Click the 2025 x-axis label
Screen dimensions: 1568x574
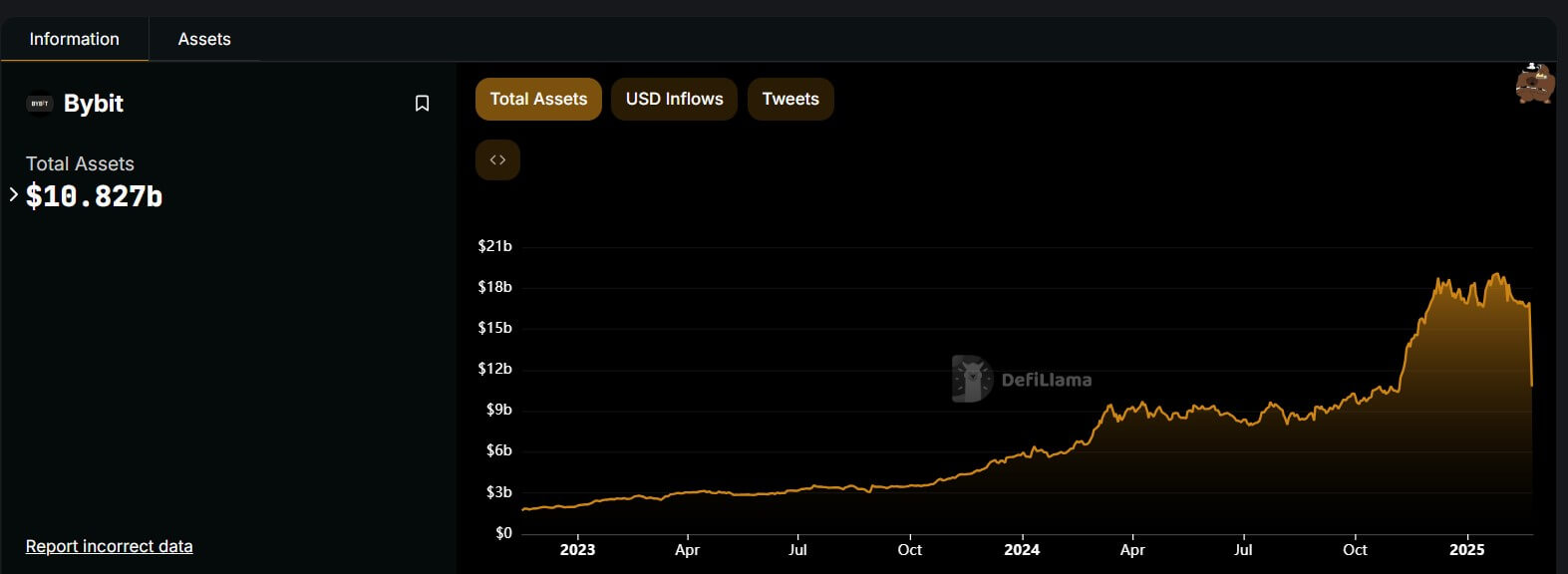coord(1466,550)
